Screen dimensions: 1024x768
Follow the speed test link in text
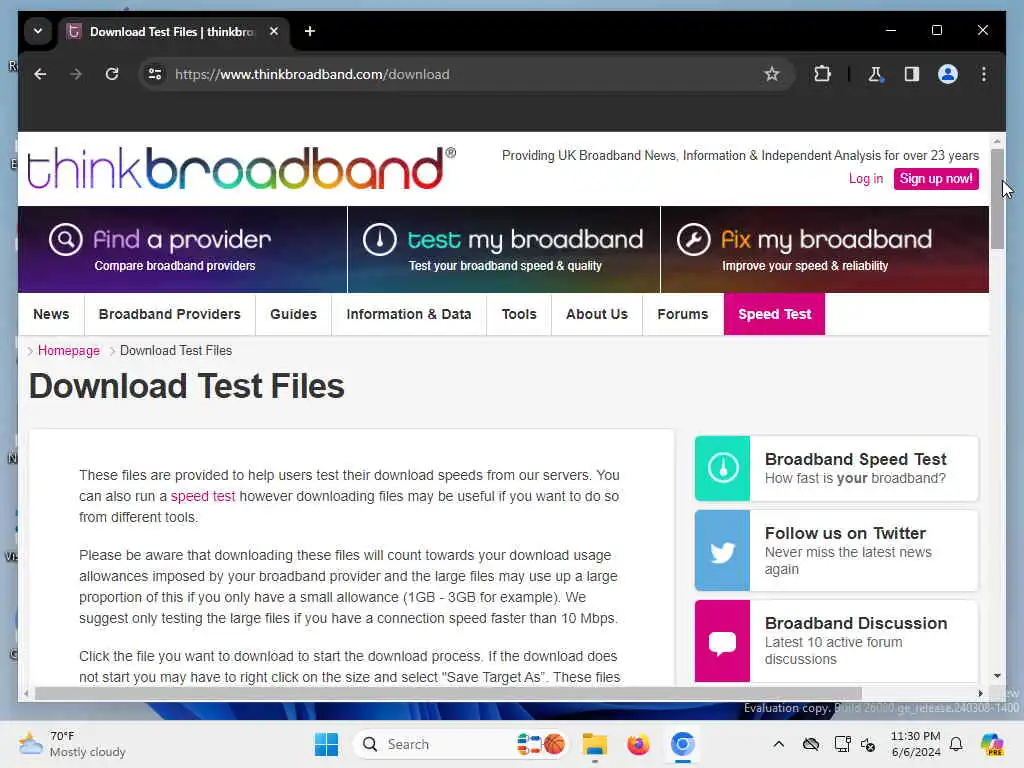coord(202,496)
